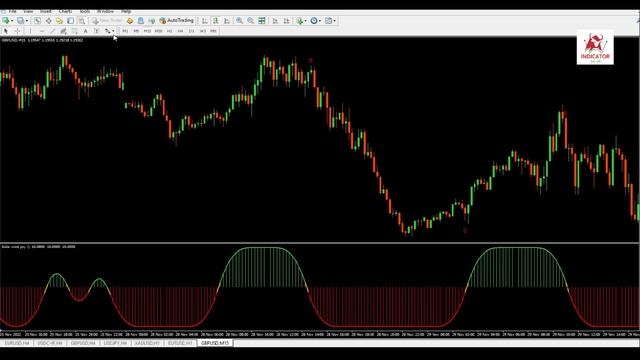
Task: Tile chart windows
Action: [x=262, y=20]
